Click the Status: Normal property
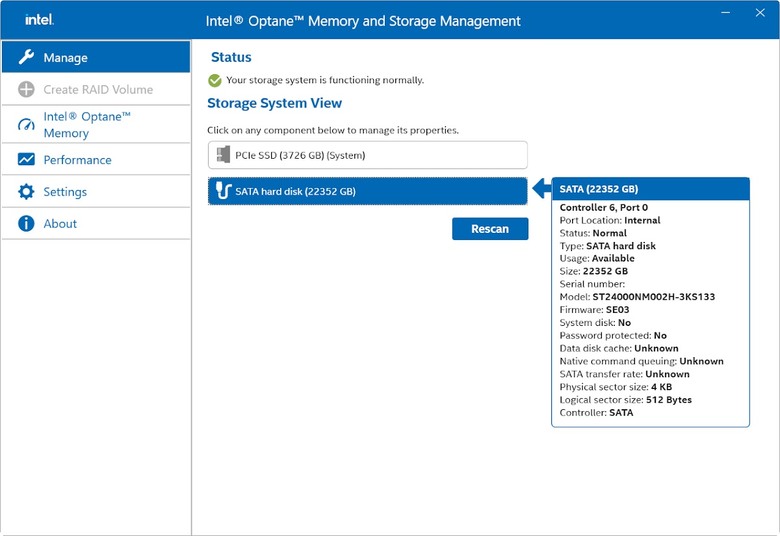 click(593, 233)
